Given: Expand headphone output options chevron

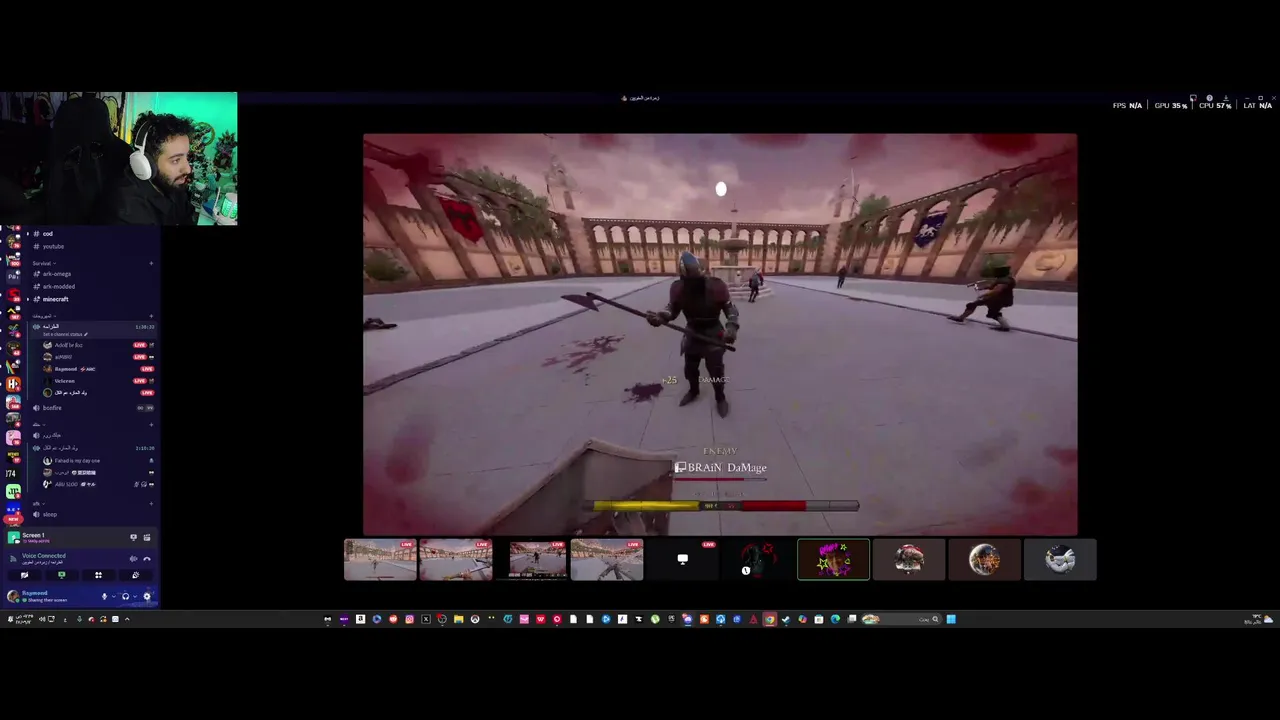Looking at the screenshot, I should click(x=135, y=597).
